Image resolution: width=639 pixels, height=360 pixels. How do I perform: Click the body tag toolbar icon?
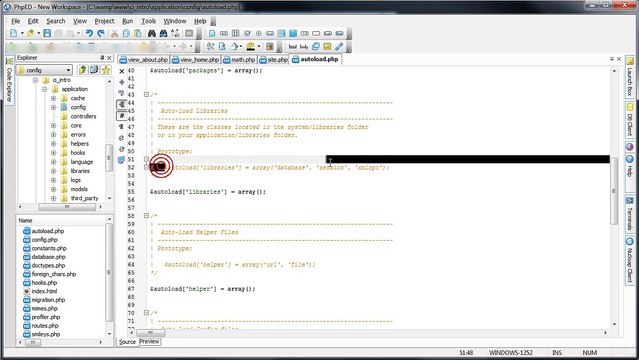(x=304, y=46)
